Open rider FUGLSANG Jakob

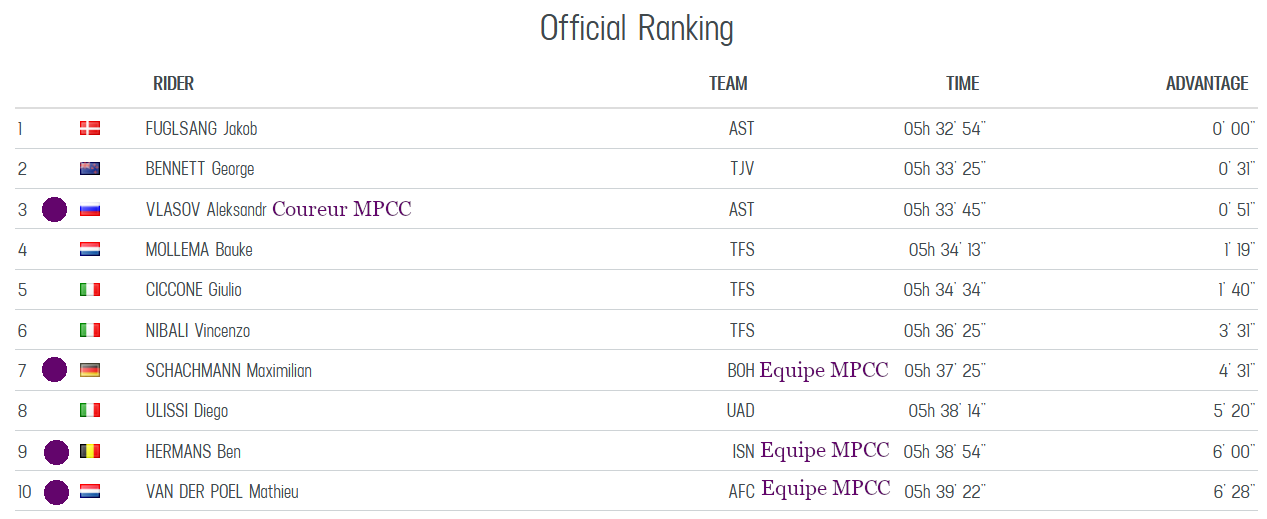(201, 129)
